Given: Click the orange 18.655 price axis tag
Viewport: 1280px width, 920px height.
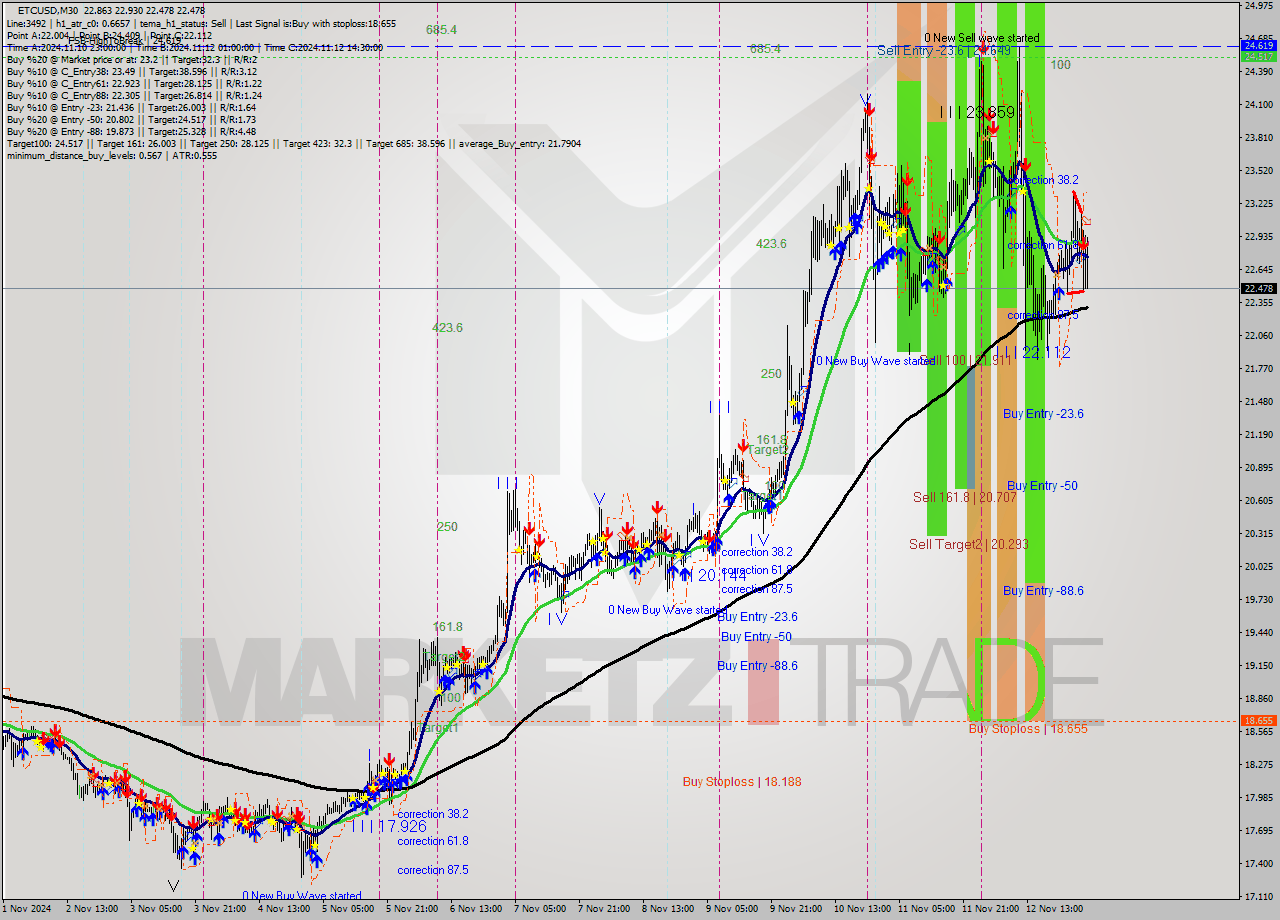Looking at the screenshot, I should coord(1259,720).
